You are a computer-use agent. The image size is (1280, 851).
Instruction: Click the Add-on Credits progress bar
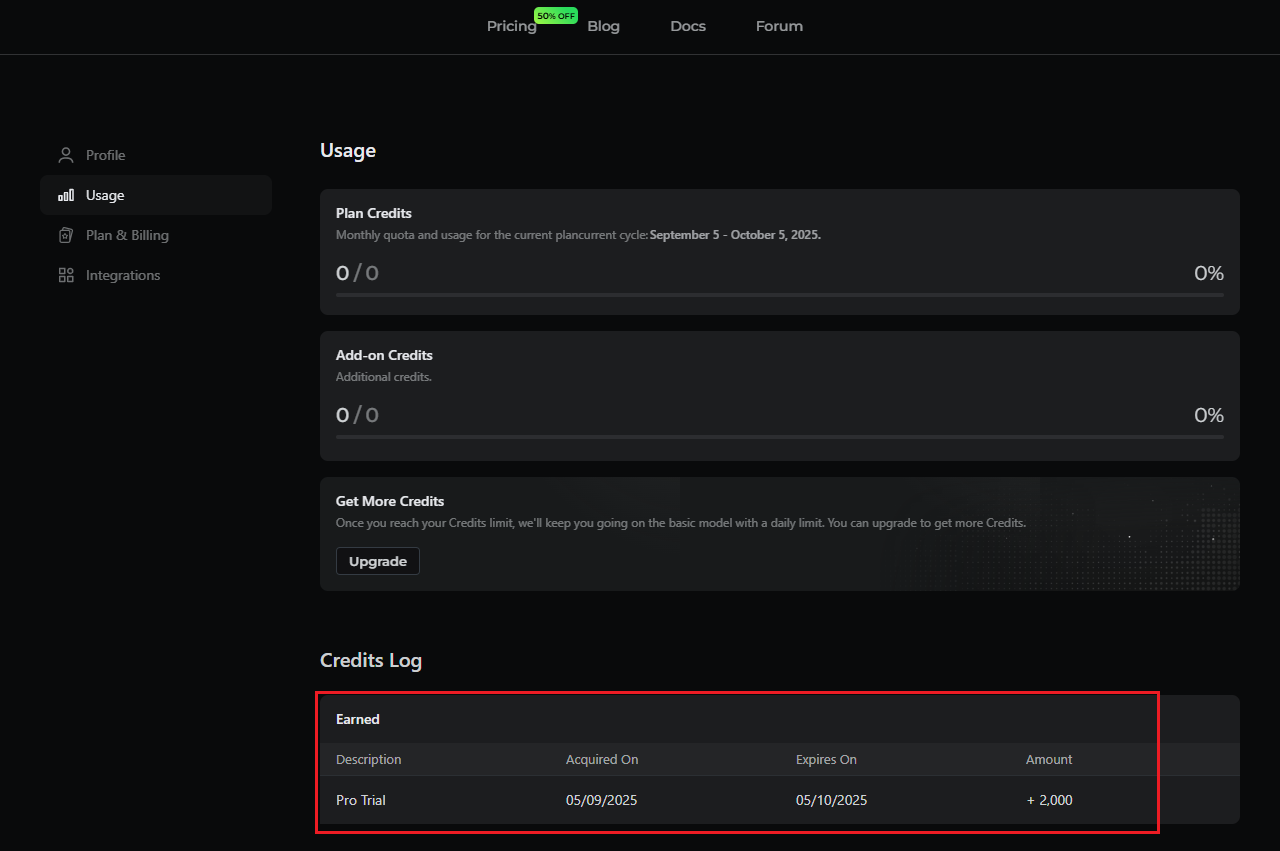779,437
